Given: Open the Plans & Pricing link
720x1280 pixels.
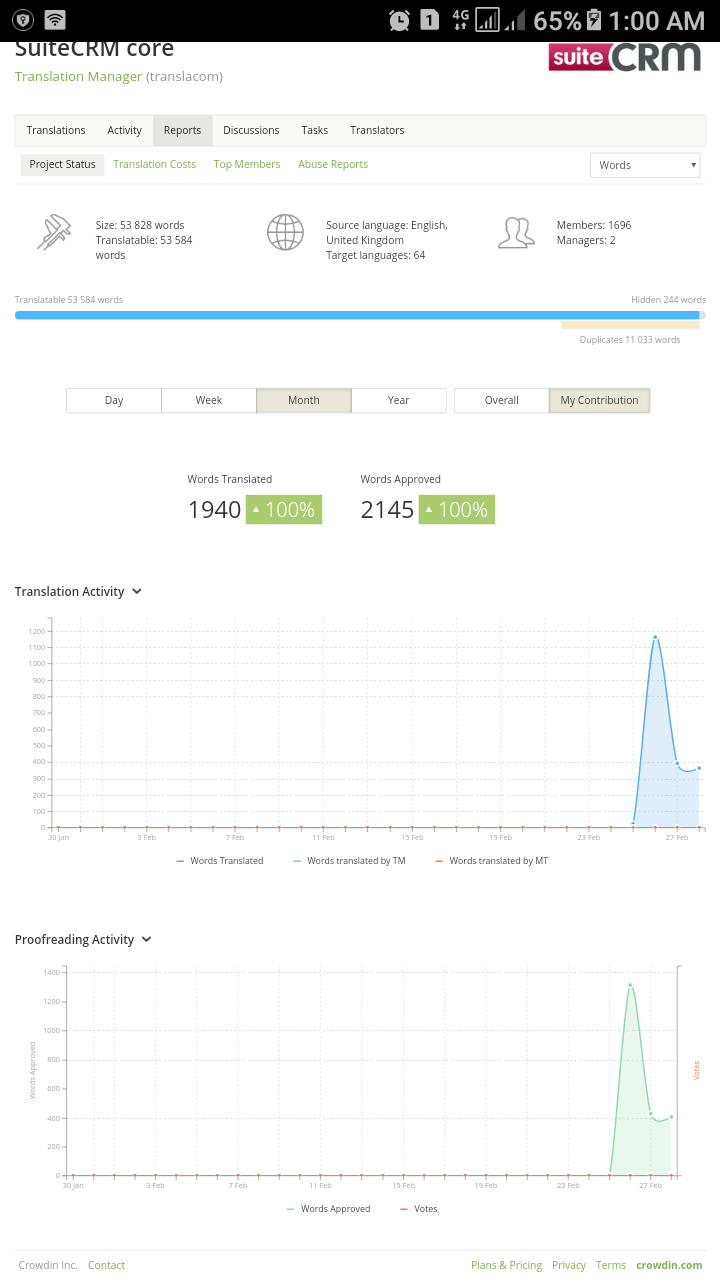Looking at the screenshot, I should [x=506, y=1265].
